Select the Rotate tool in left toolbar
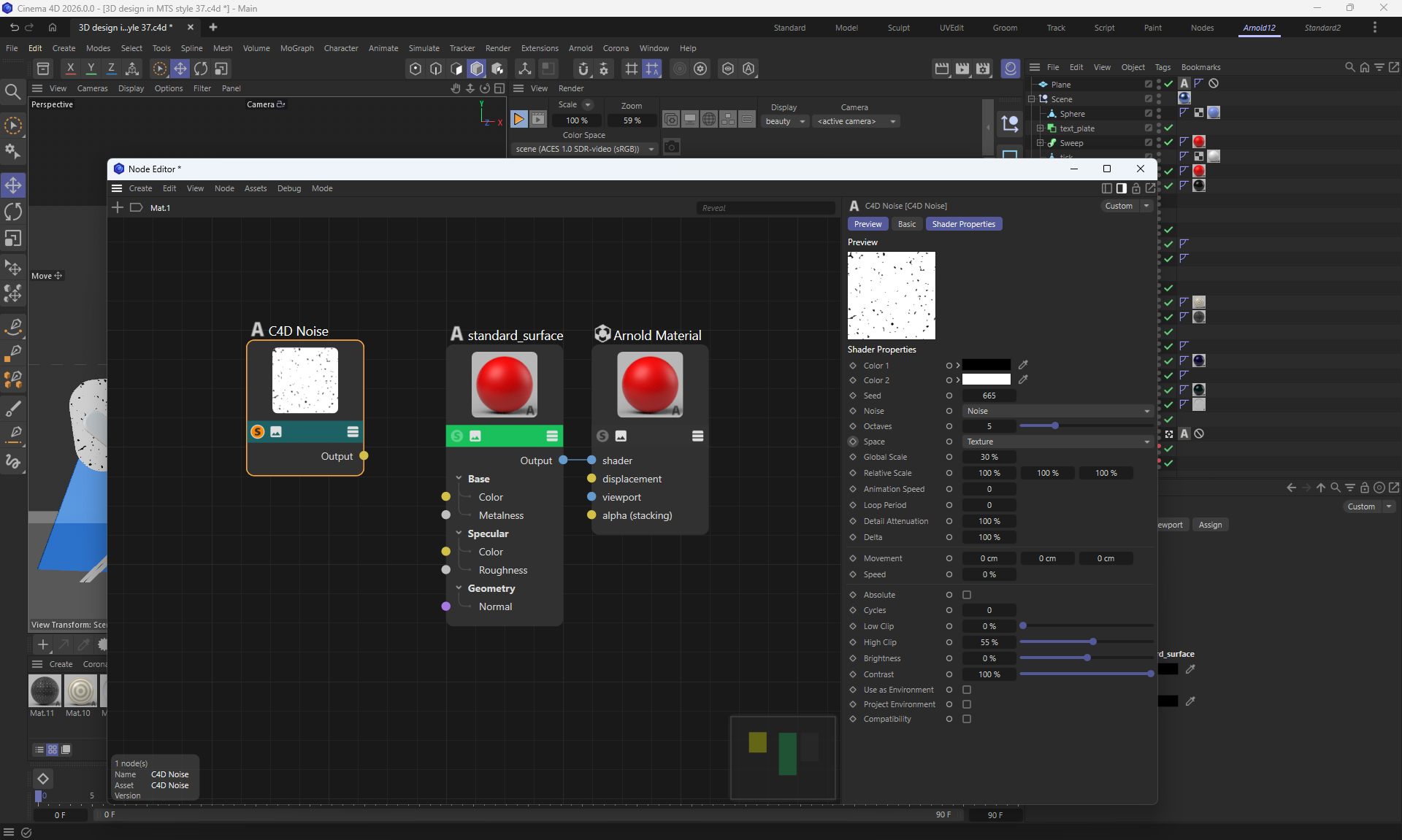This screenshot has height=840, width=1402. (13, 212)
